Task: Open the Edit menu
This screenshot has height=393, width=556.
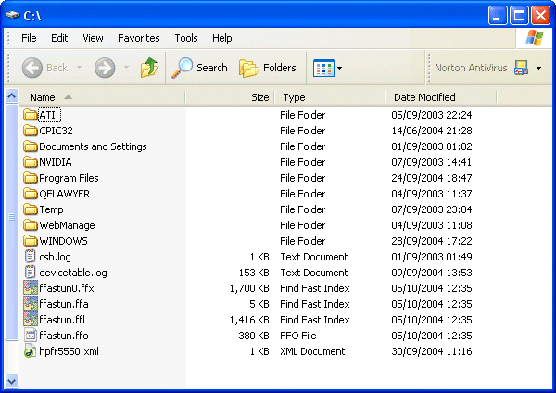Action: 59,38
